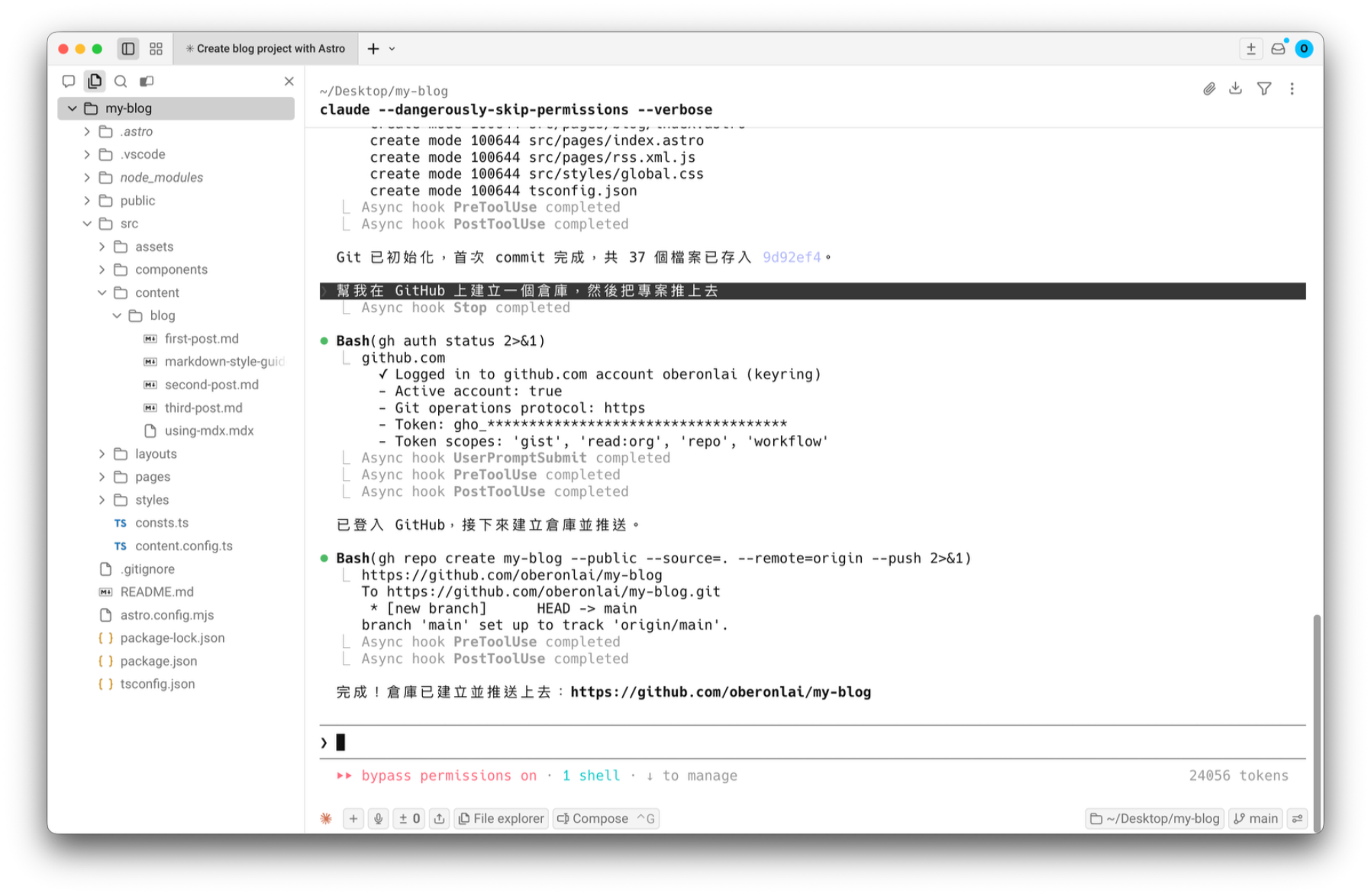The image size is (1371, 896).
Task: Collapse the blog folder in the file tree
Action: (117, 315)
